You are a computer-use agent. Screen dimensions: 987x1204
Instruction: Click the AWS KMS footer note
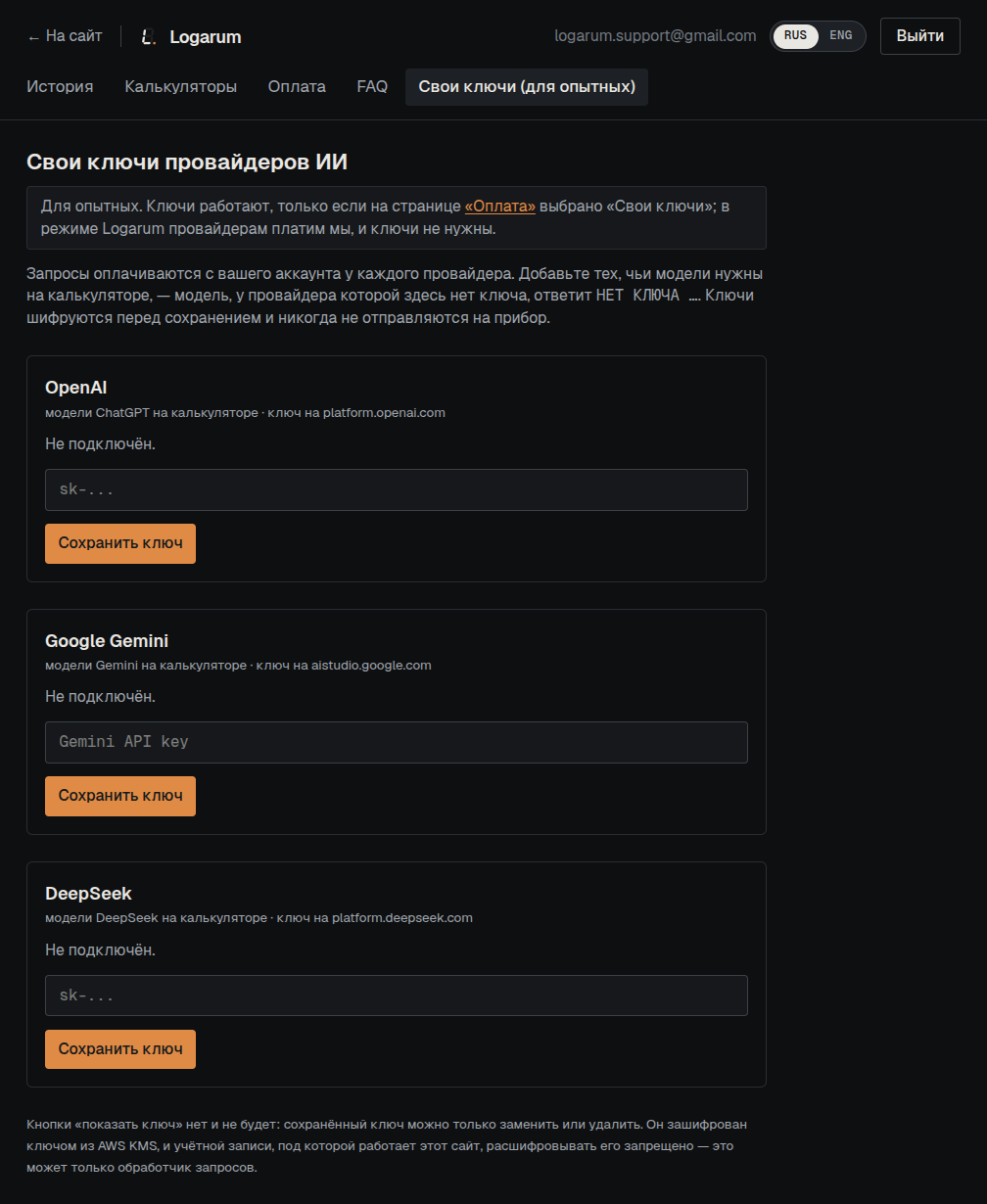point(386,1146)
